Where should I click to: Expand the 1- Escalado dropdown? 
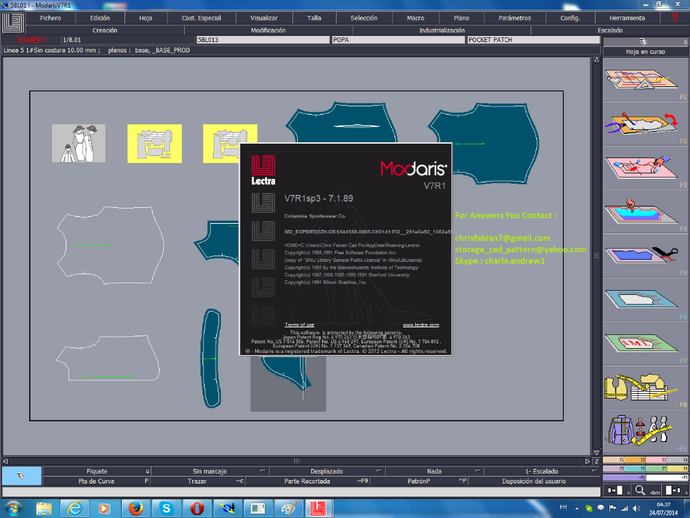pos(542,471)
